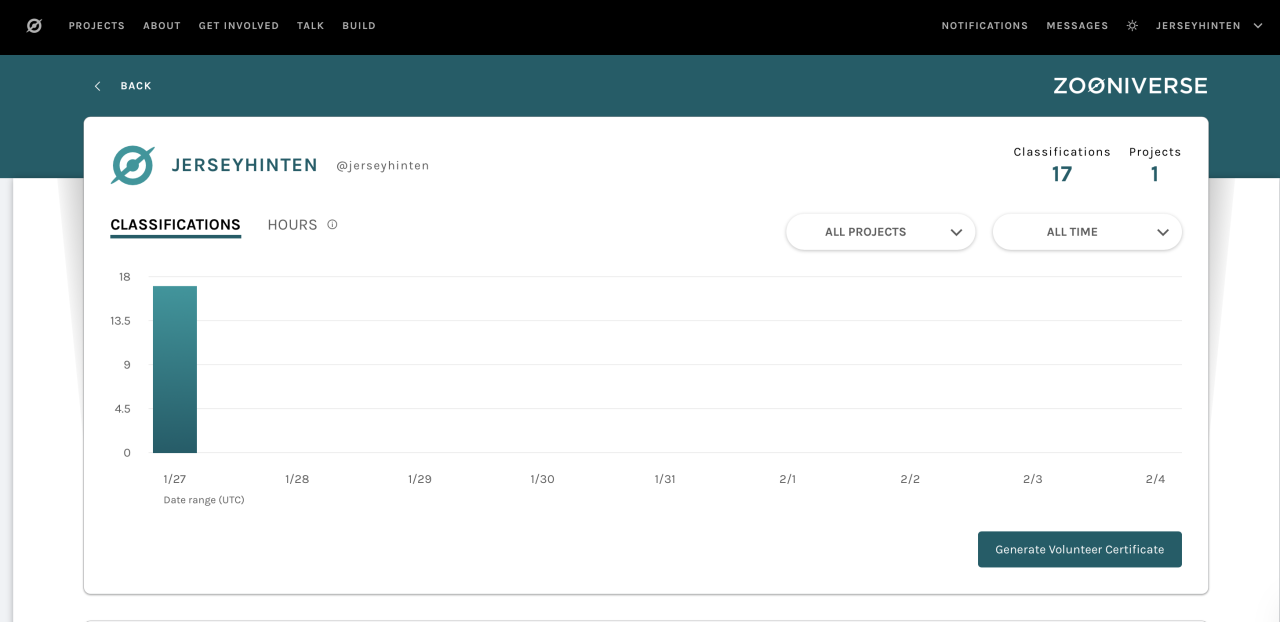Click the JERSEYHINTEN profile name heading
This screenshot has width=1280, height=622.
[244, 165]
